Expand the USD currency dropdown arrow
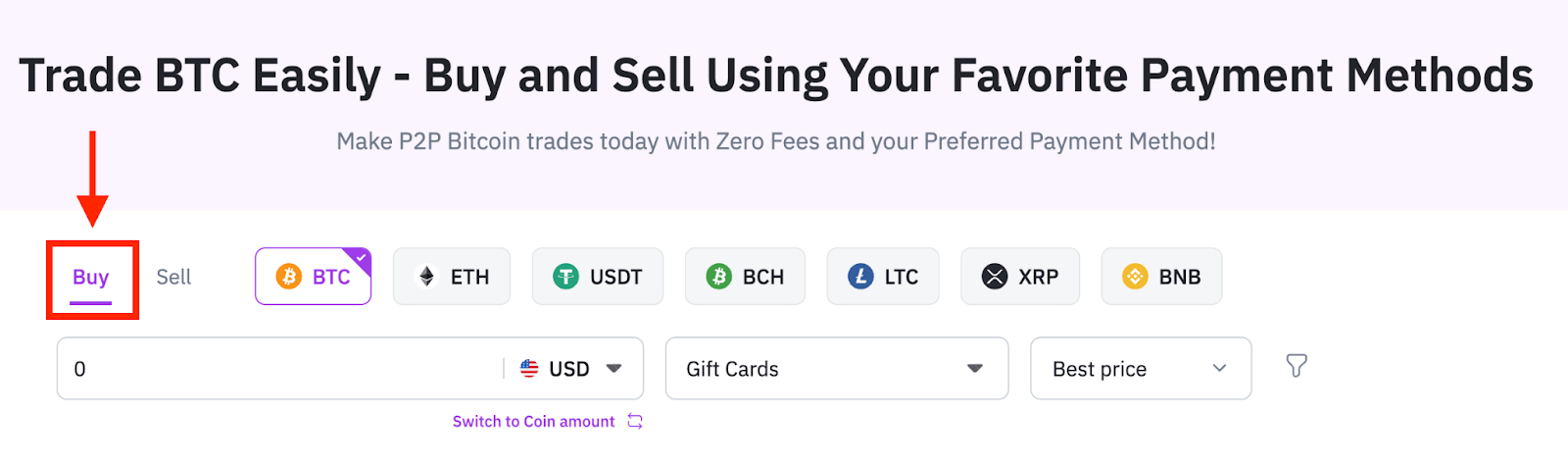The width and height of the screenshot is (1568, 464). (x=614, y=369)
